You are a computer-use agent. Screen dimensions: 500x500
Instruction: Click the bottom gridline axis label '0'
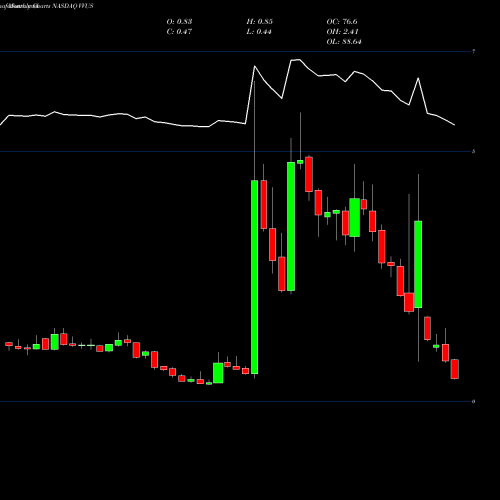(x=473, y=401)
